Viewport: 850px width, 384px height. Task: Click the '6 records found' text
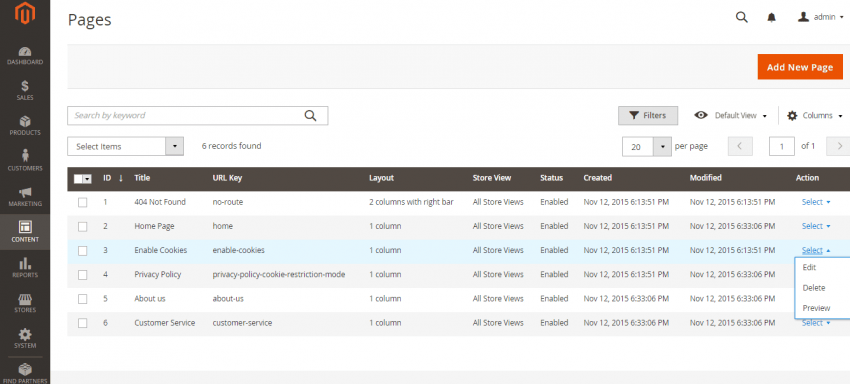pyautogui.click(x=231, y=146)
